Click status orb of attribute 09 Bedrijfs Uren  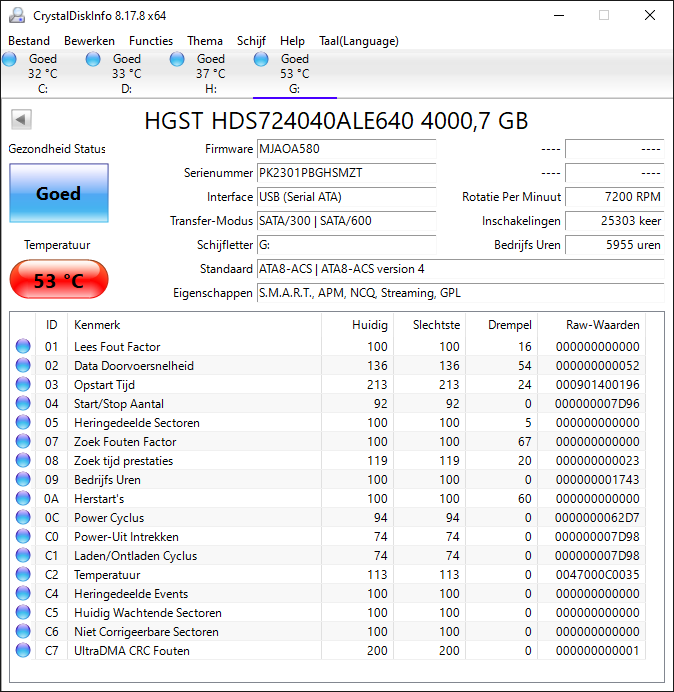23,479
